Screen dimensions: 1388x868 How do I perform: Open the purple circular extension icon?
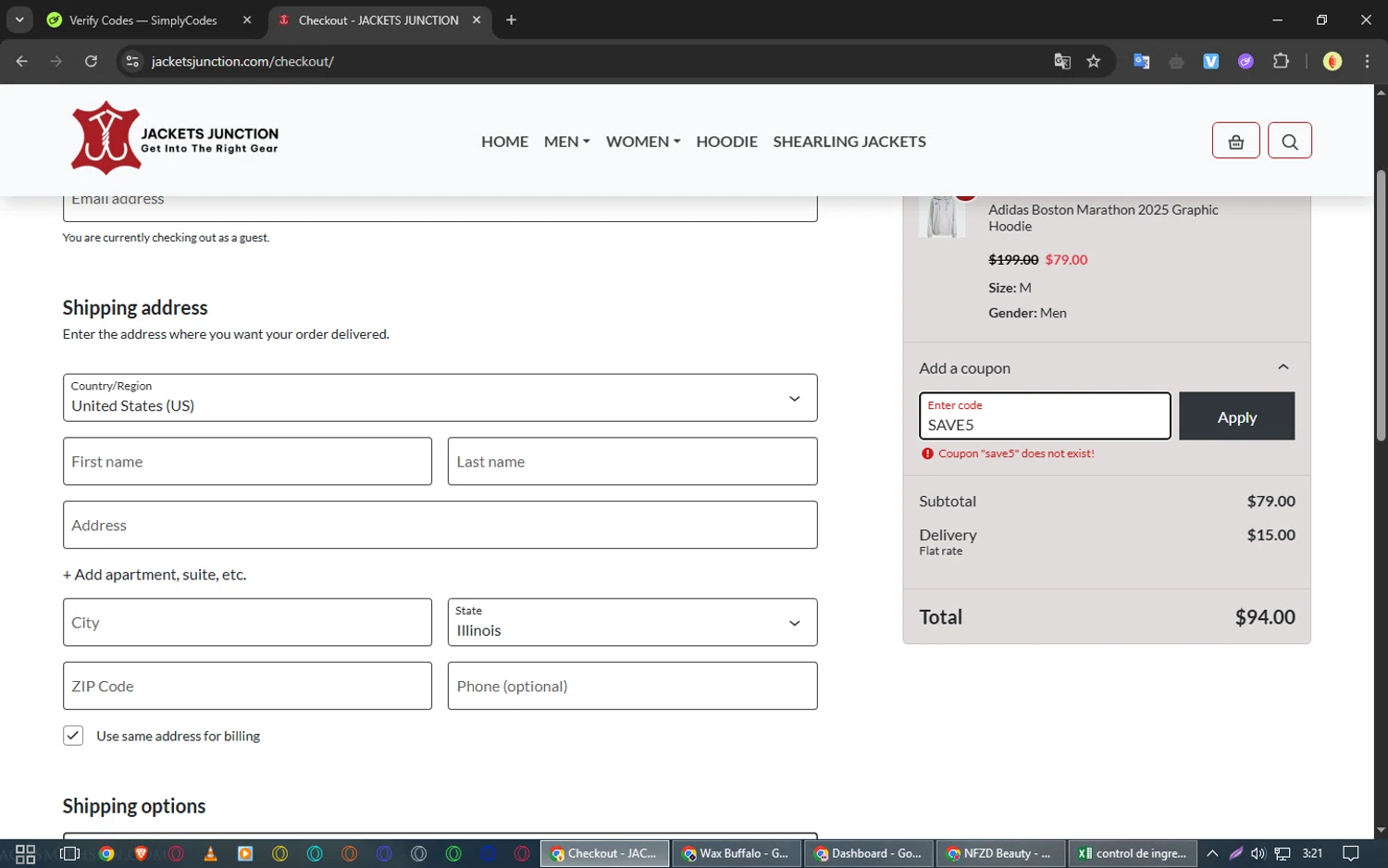click(x=1245, y=61)
